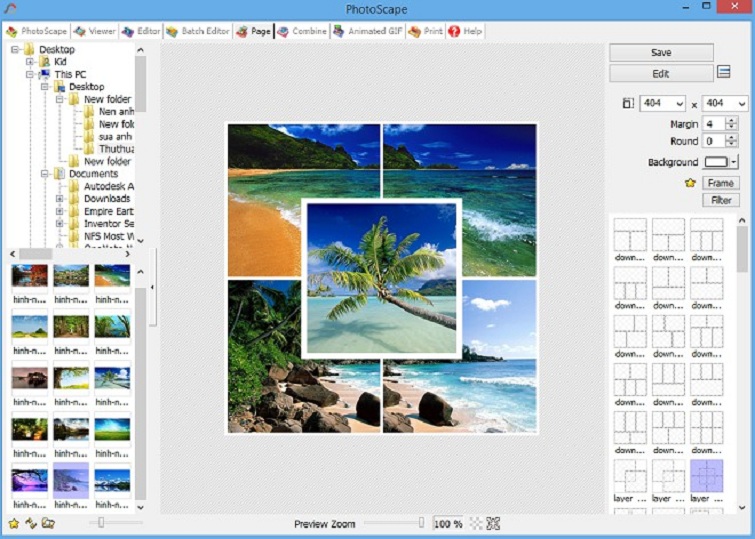This screenshot has width=755, height=539.
Task: Click the Background white color swatch
Action: coord(715,162)
